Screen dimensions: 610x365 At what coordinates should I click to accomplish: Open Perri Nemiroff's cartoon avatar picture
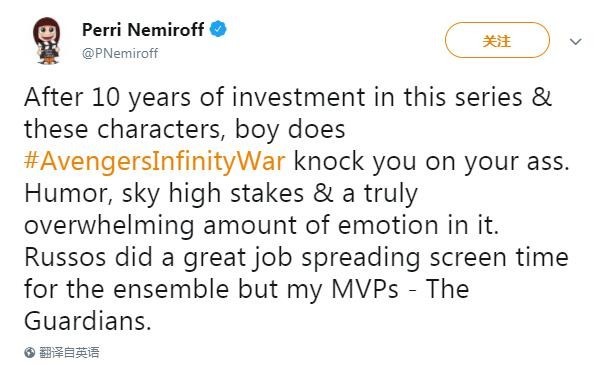47,40
